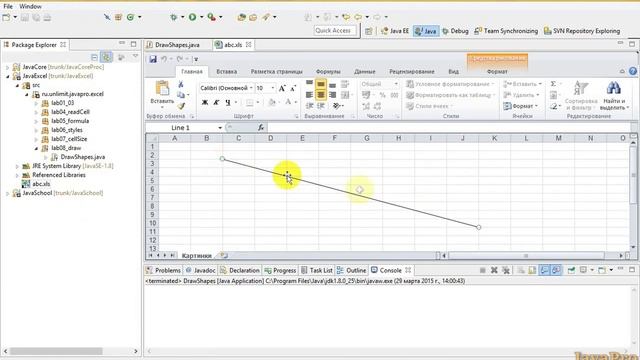Click the Find and Select binoculars icon
The image size is (640, 360).
click(x=613, y=88)
